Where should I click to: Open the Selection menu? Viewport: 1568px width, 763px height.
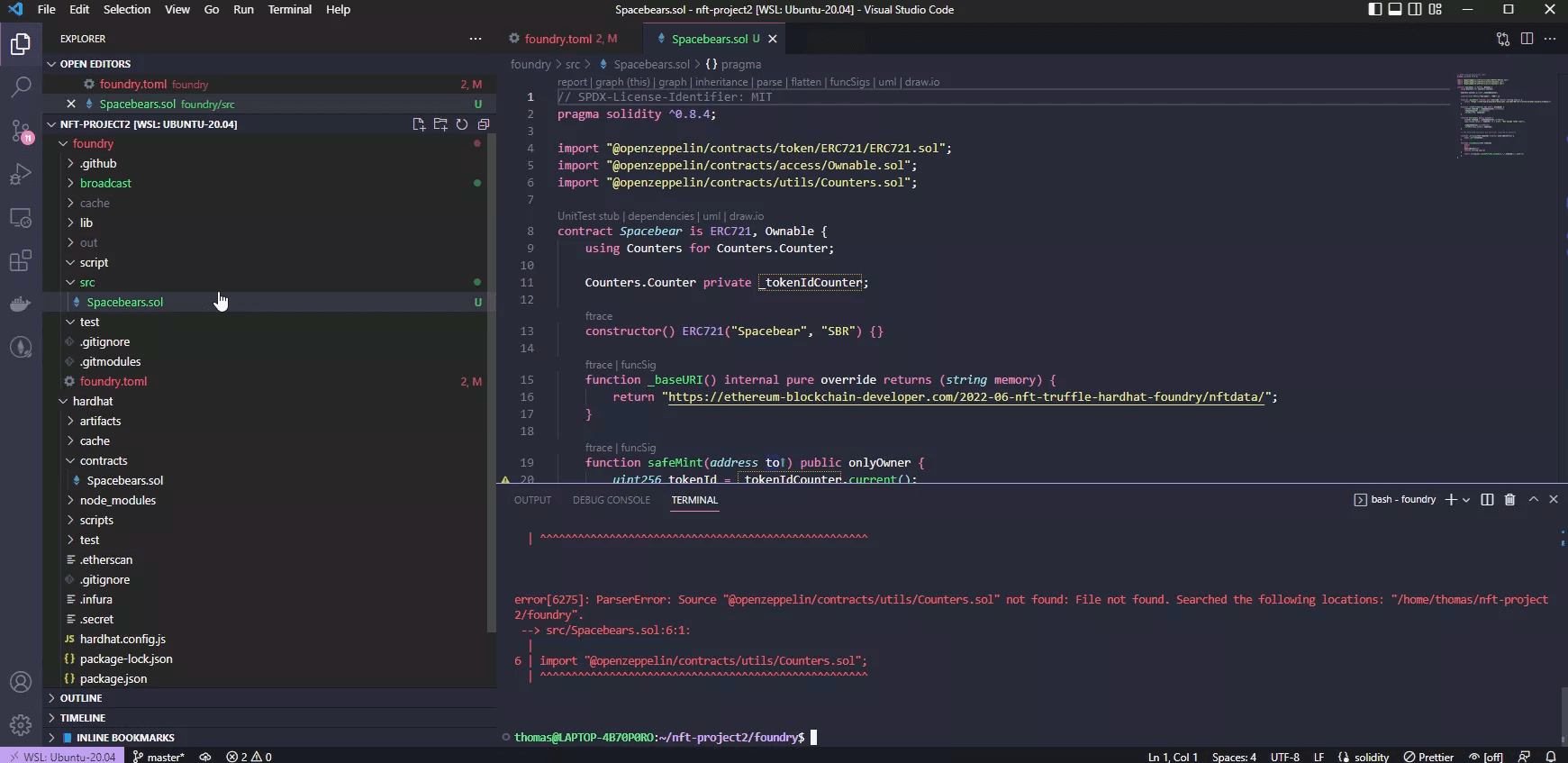(126, 9)
